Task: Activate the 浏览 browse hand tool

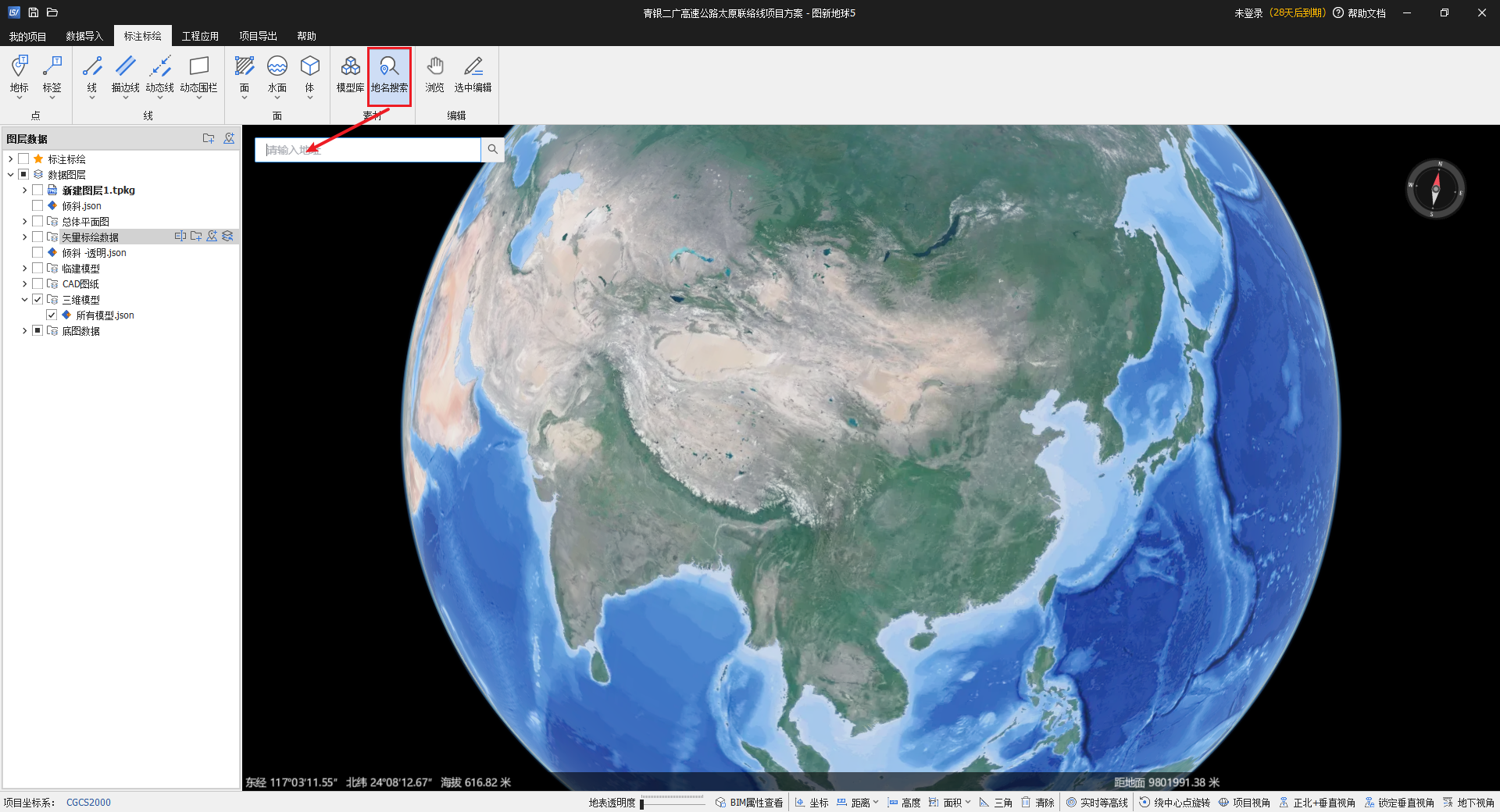Action: tap(435, 74)
